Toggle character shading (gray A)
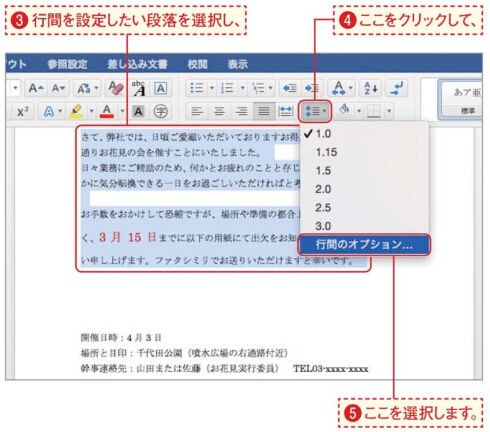Image resolution: width=490 pixels, height=432 pixels. [138, 111]
